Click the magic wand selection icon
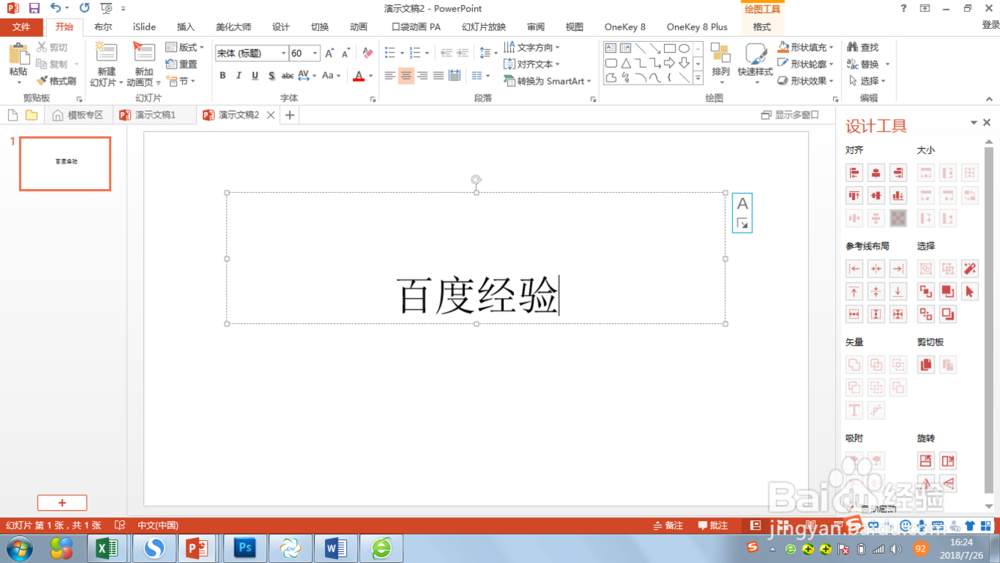Image resolution: width=1000 pixels, height=563 pixels. [969, 268]
